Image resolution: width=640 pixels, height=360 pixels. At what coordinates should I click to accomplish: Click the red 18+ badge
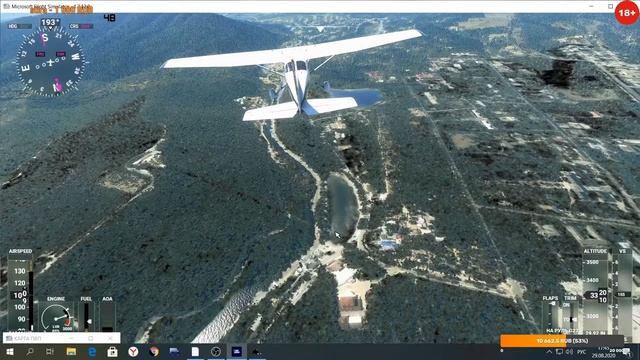coord(627,13)
